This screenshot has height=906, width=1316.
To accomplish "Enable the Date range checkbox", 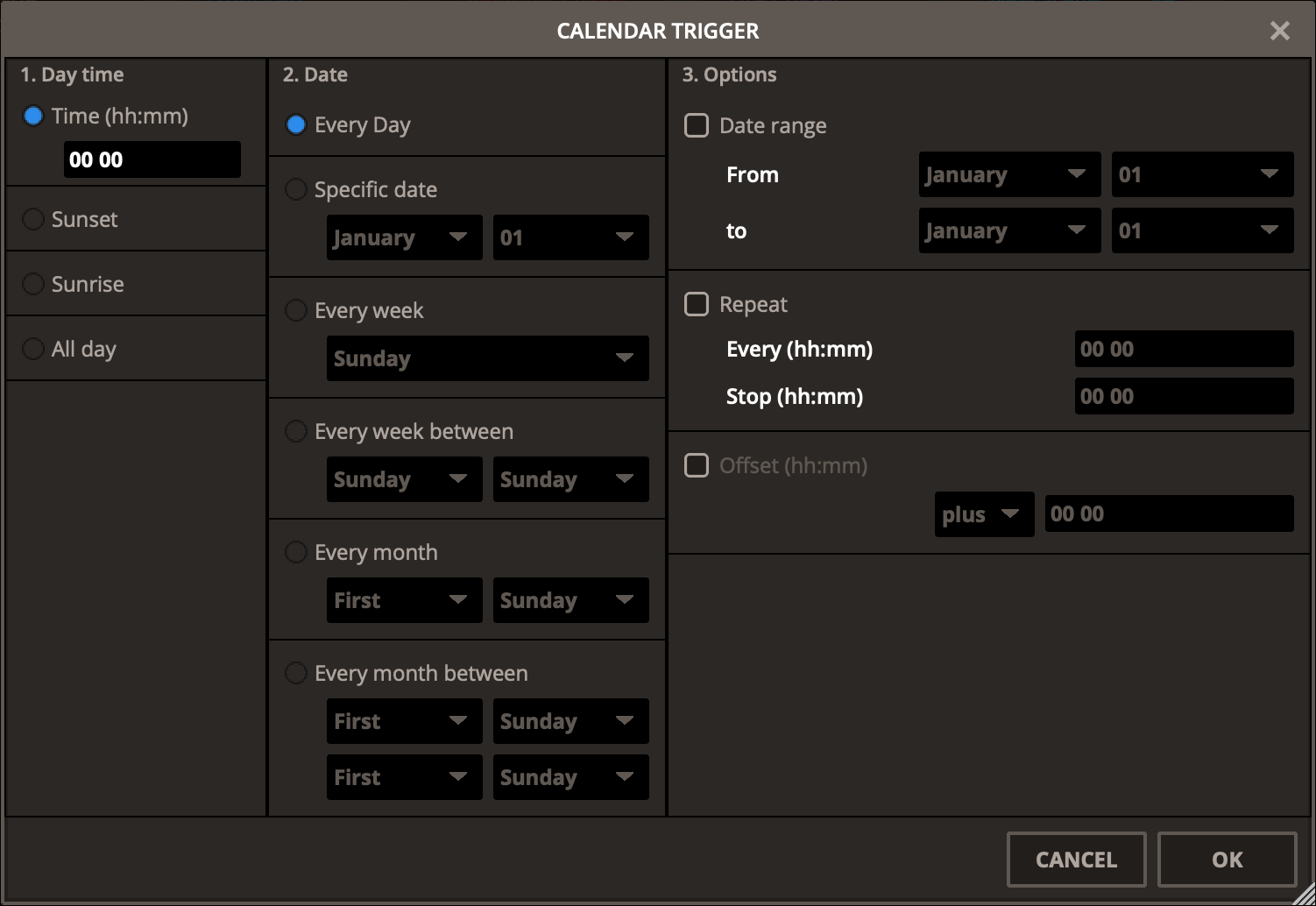I will [x=697, y=125].
